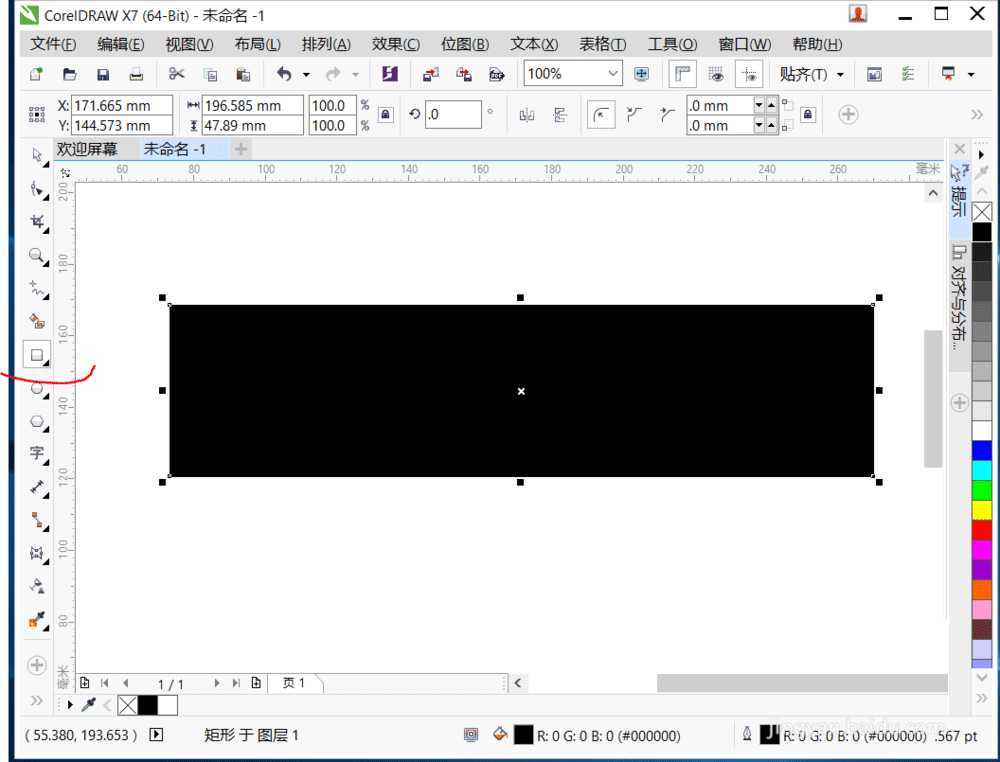
Task: Select the Text tool
Action: [x=36, y=454]
